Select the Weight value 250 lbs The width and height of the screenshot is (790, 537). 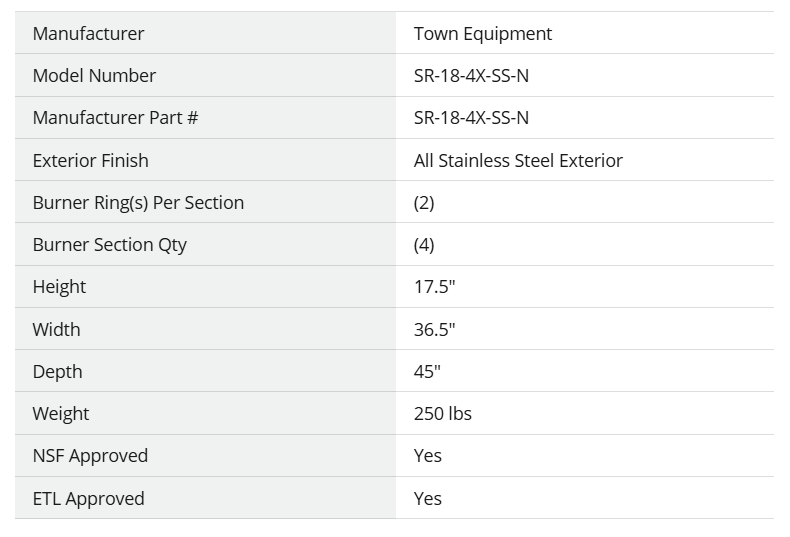coord(443,414)
